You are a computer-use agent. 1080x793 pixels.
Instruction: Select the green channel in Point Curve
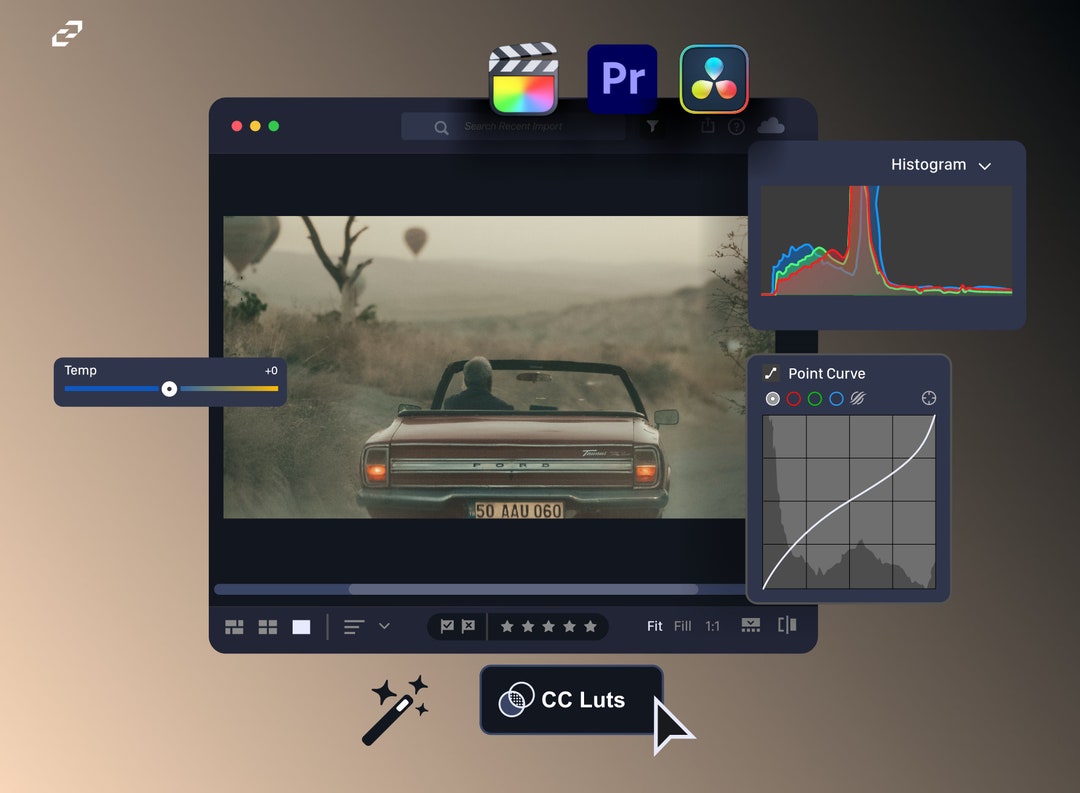pyautogui.click(x=814, y=398)
